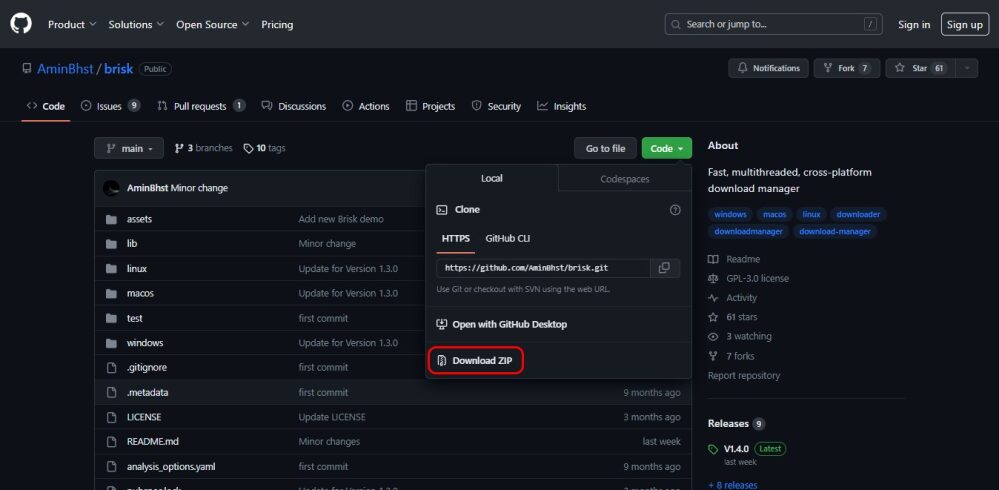Click the Sign up button

pos(965,24)
